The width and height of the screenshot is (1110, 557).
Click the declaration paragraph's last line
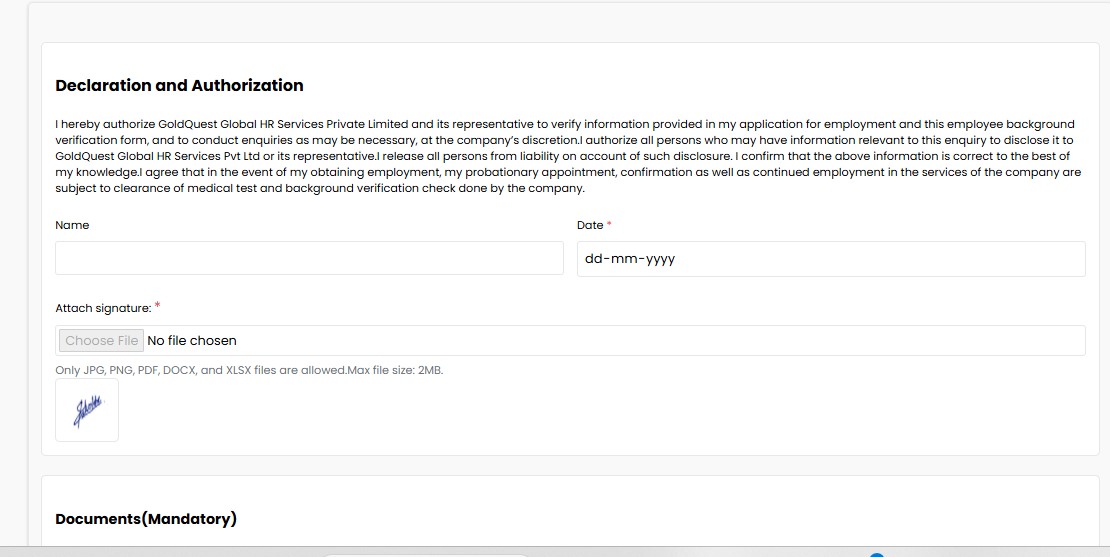pos(320,188)
